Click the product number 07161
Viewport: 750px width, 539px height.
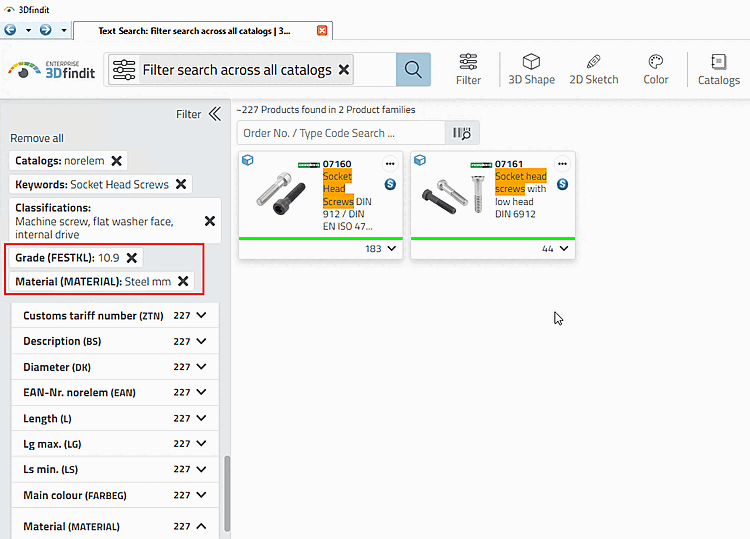(x=509, y=164)
